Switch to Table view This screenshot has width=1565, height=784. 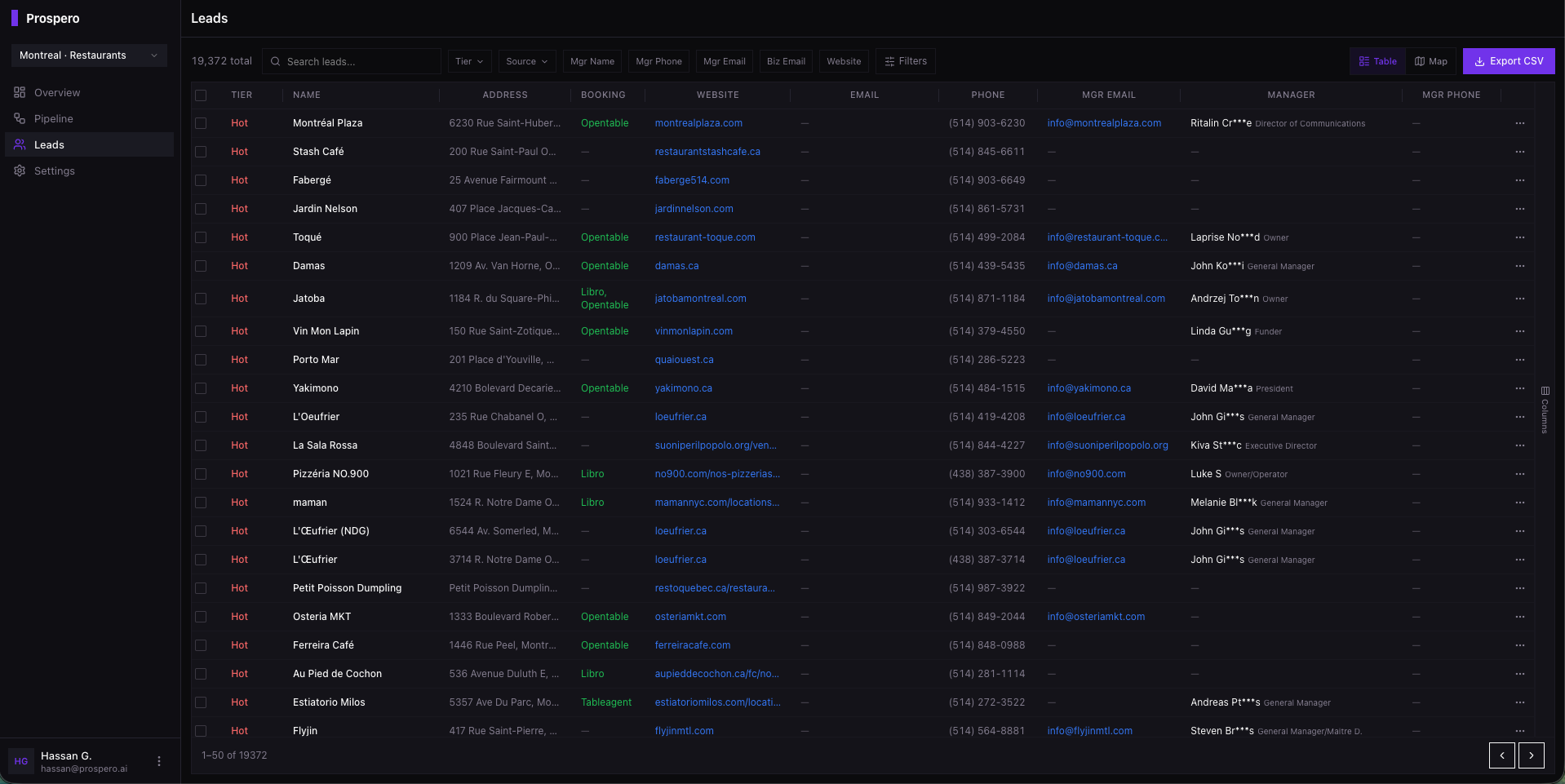pyautogui.click(x=1378, y=61)
